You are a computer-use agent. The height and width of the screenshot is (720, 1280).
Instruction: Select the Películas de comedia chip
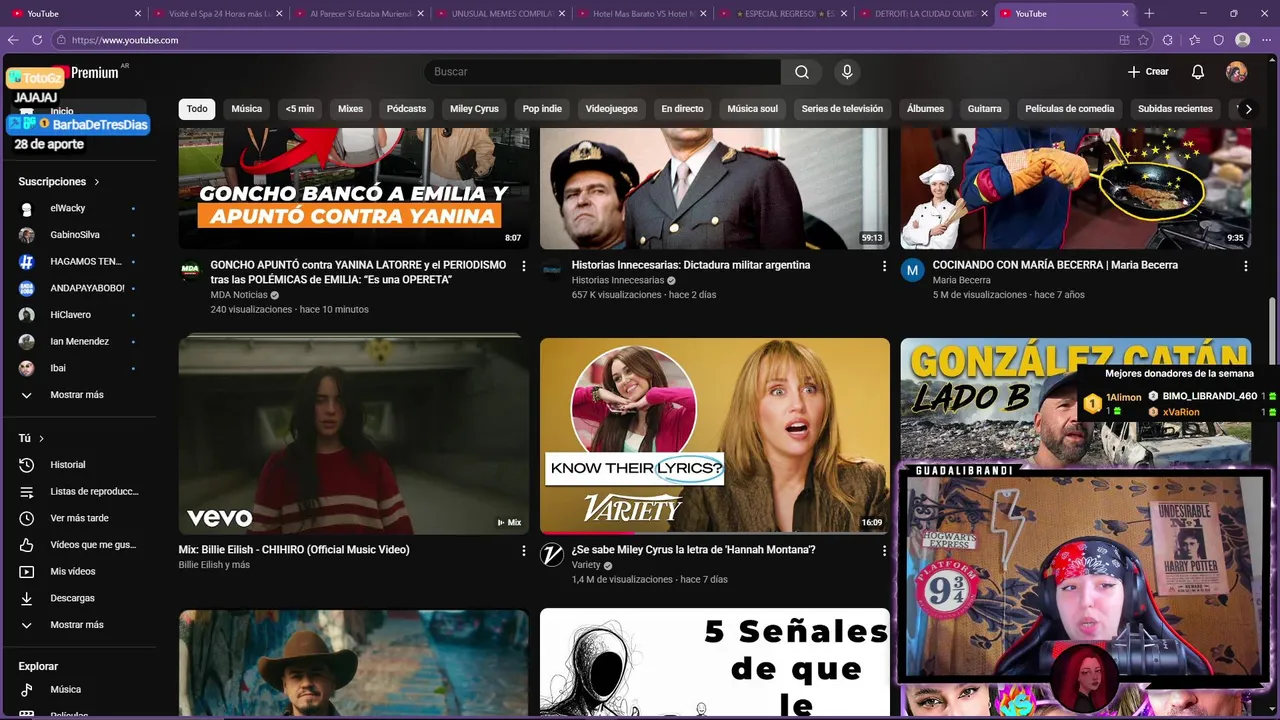click(1069, 109)
